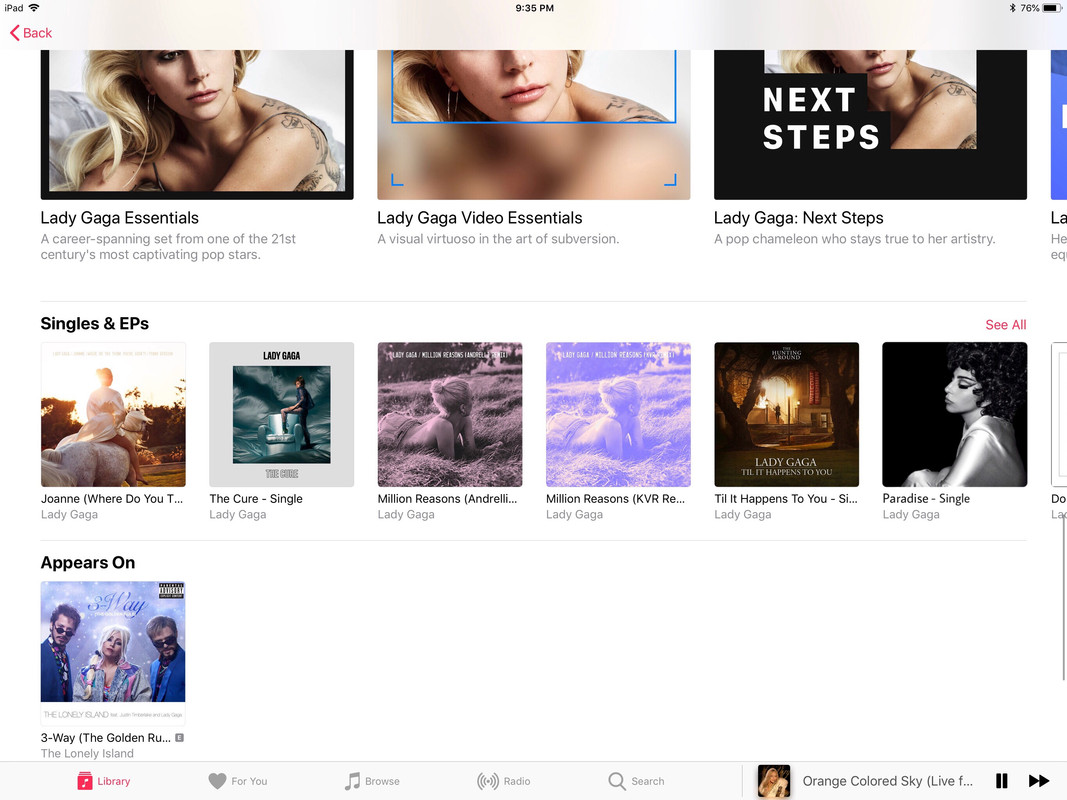Open Orange Colored Sky now playing title

tap(887, 781)
